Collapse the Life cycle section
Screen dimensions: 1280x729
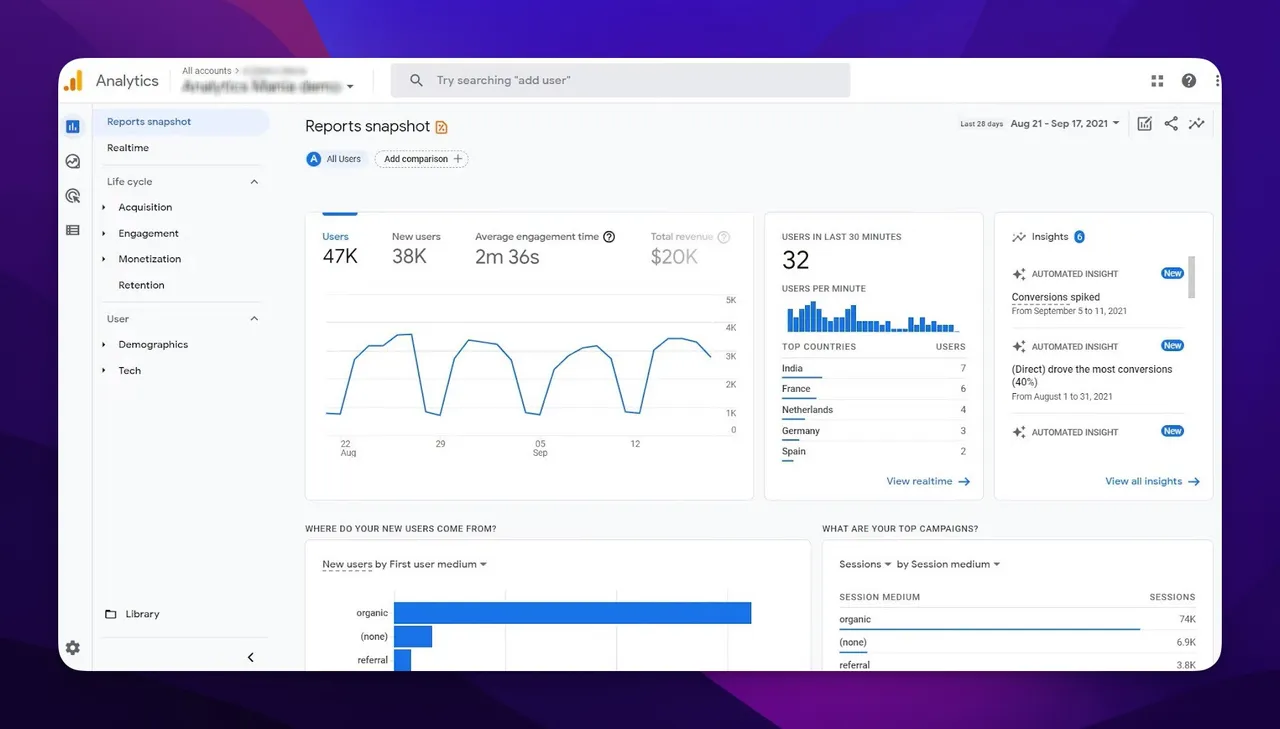pyautogui.click(x=254, y=182)
